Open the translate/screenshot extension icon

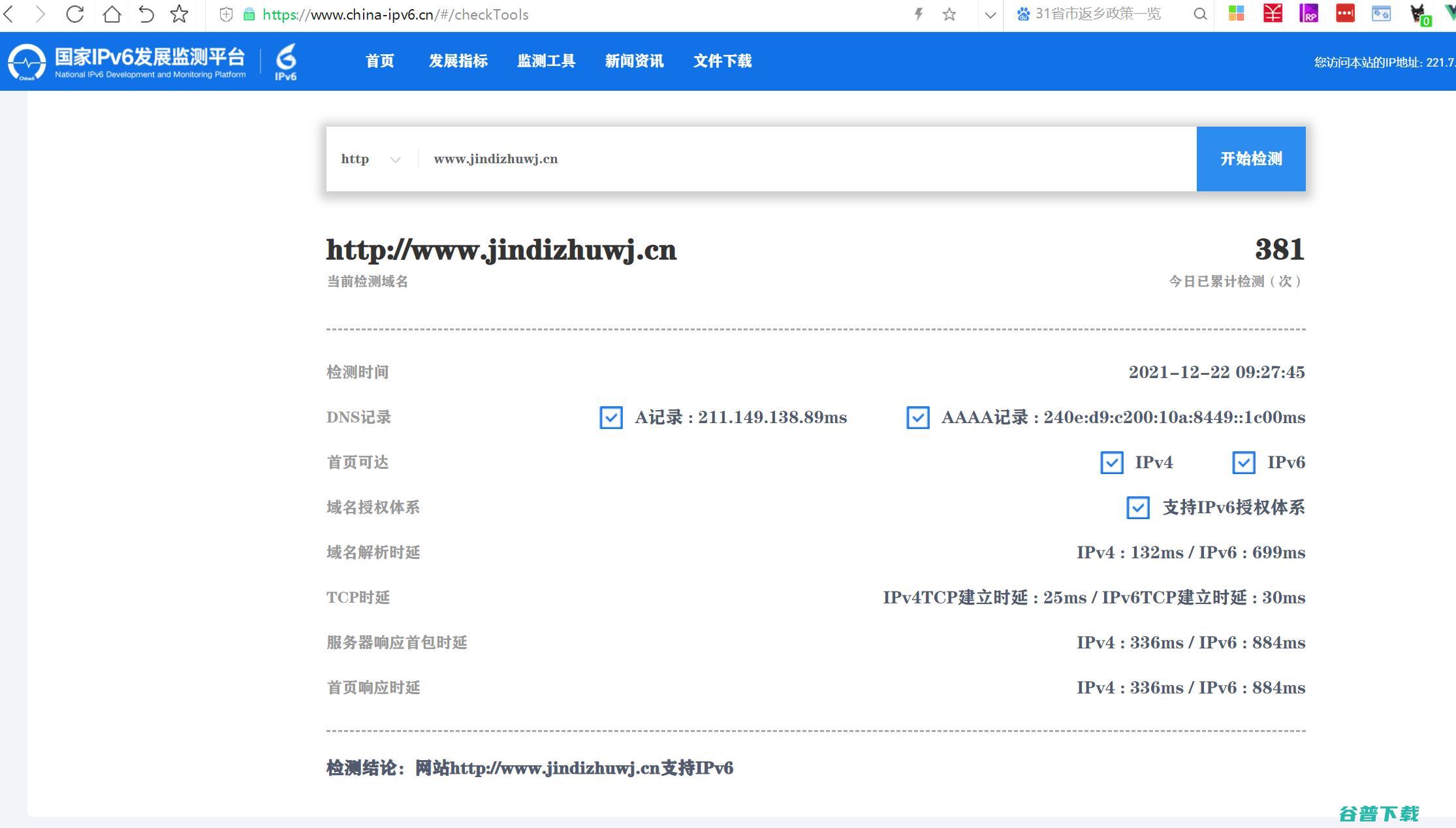point(1381,13)
